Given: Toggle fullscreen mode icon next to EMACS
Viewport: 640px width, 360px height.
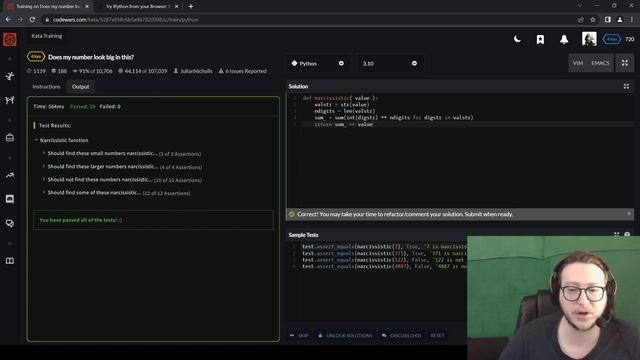Looking at the screenshot, I should click(624, 63).
